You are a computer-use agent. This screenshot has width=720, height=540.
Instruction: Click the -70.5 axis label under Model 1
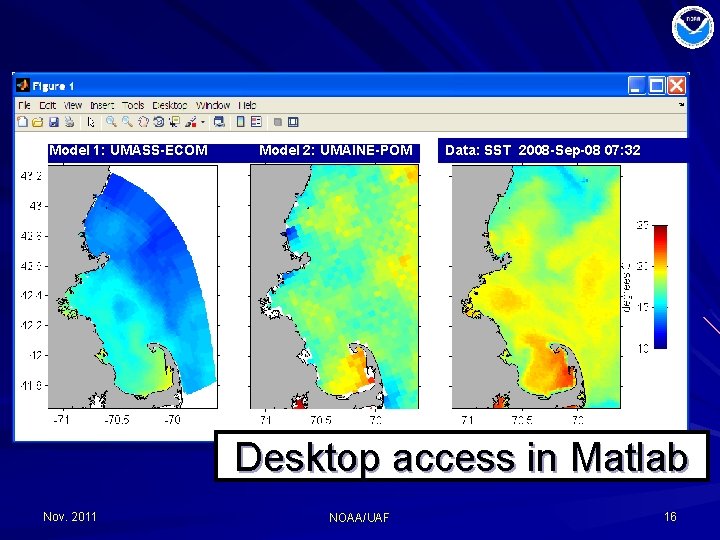[x=117, y=419]
